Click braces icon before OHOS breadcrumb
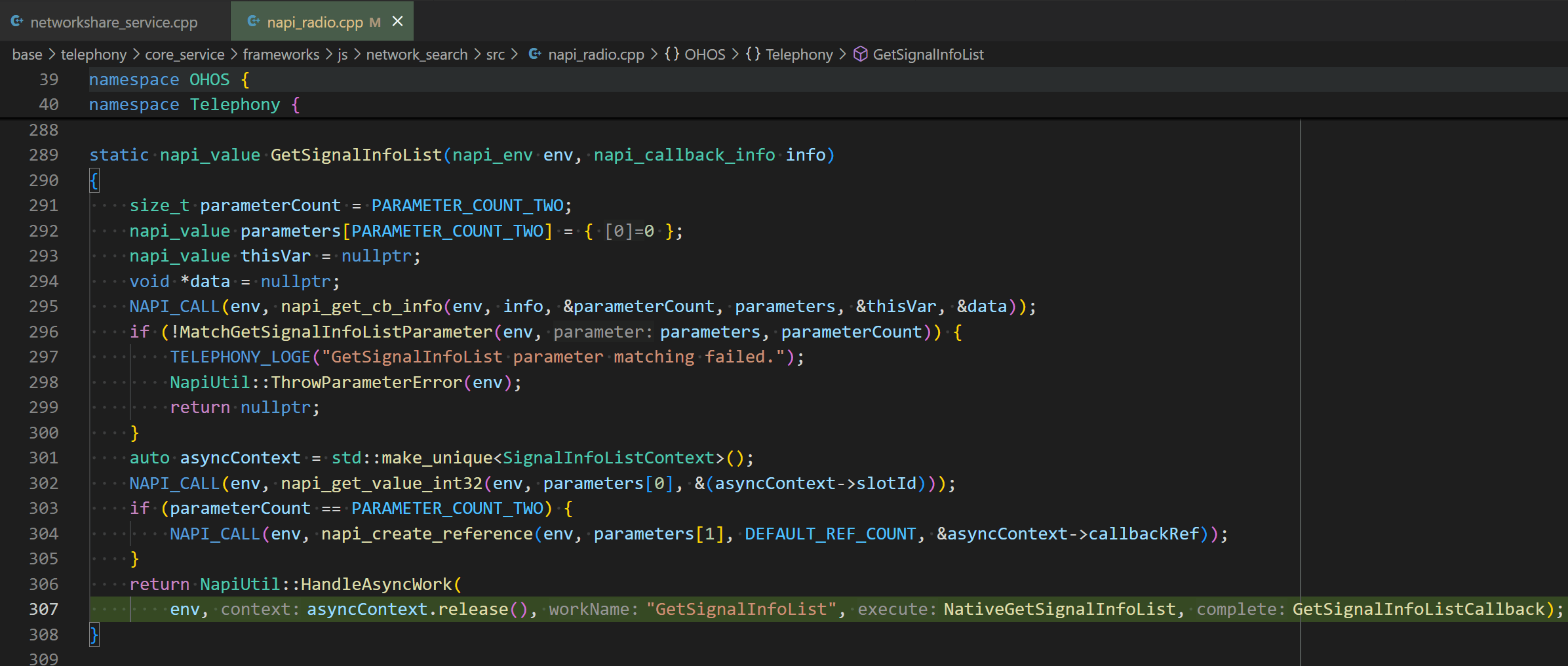1568x666 pixels. click(672, 54)
